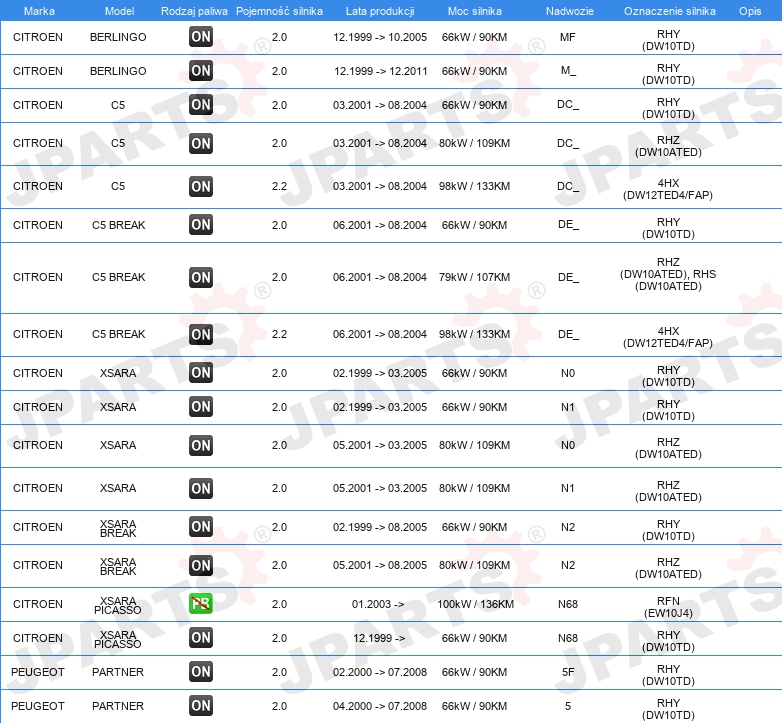Viewport: 782px width, 723px height.
Task: Click ON icon for XSARA N1 66kW row
Action: pyautogui.click(x=201, y=406)
